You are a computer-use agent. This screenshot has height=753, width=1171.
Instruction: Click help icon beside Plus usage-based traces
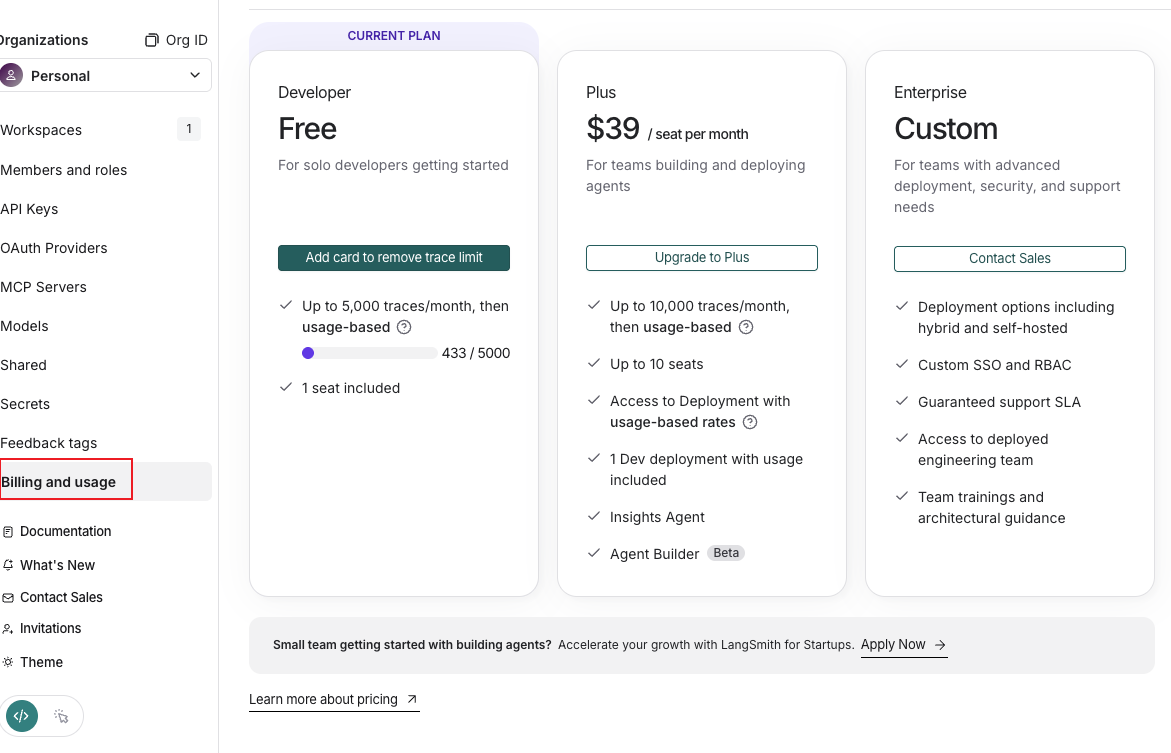point(746,327)
